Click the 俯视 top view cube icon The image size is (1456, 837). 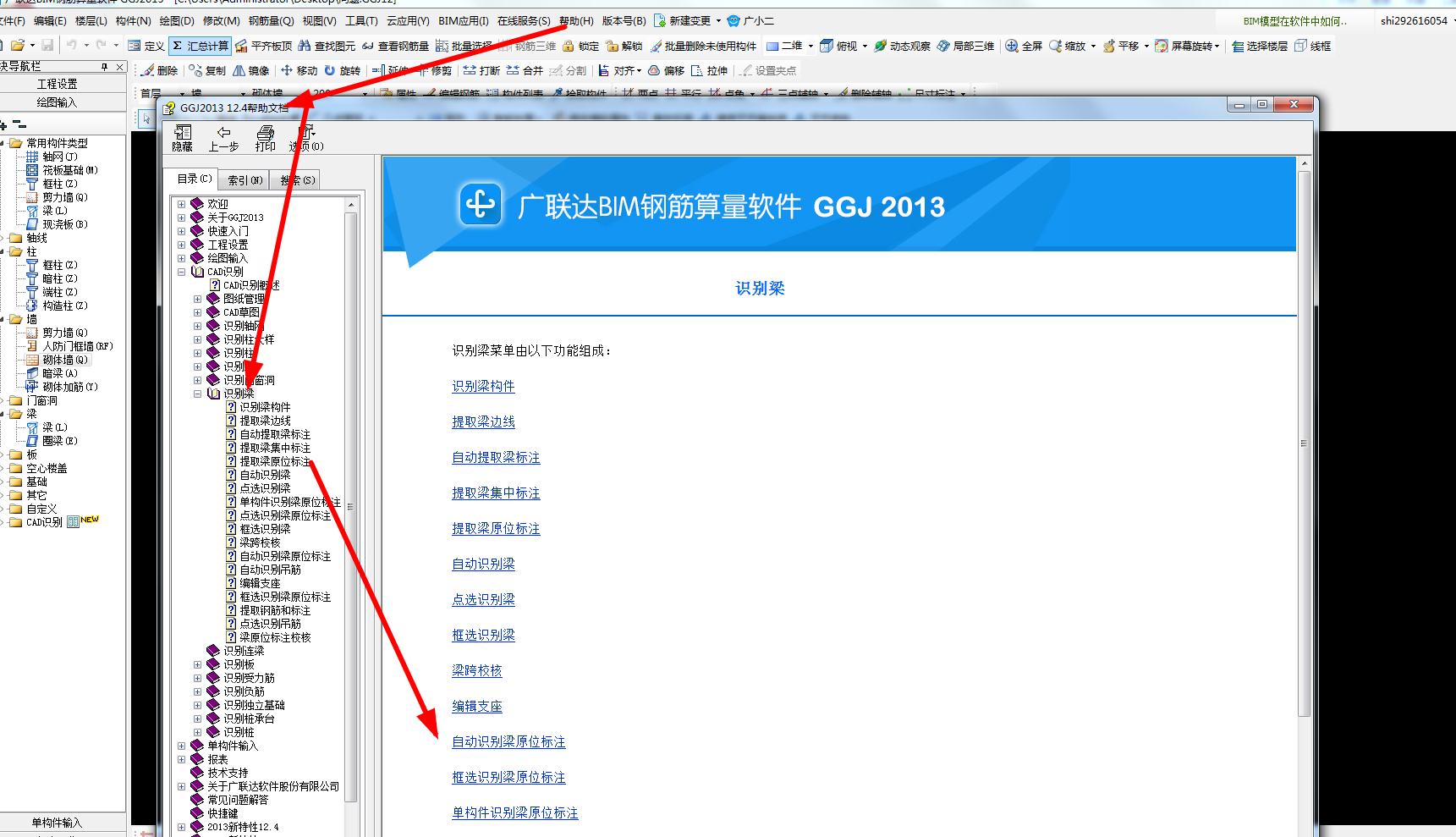click(826, 46)
